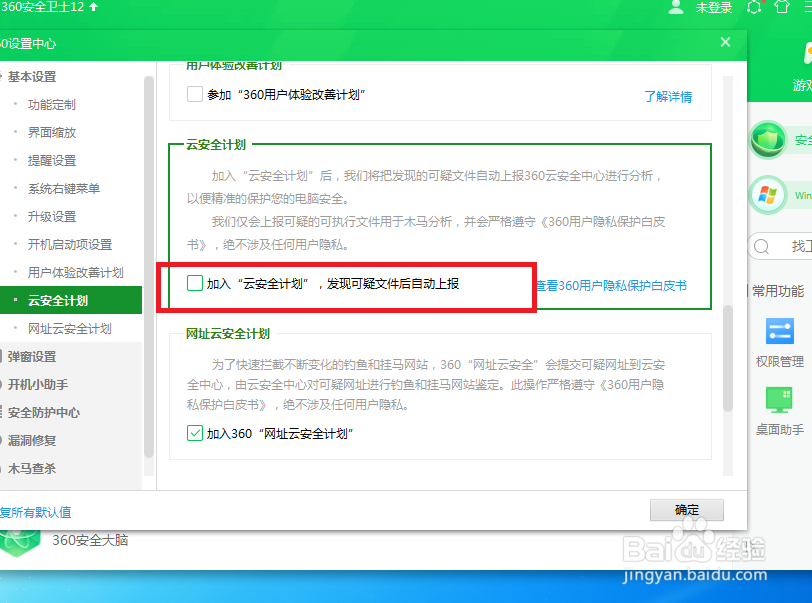
Task: Enable 加入“云安全计划” auto-report checkbox
Action: pyautogui.click(x=195, y=283)
